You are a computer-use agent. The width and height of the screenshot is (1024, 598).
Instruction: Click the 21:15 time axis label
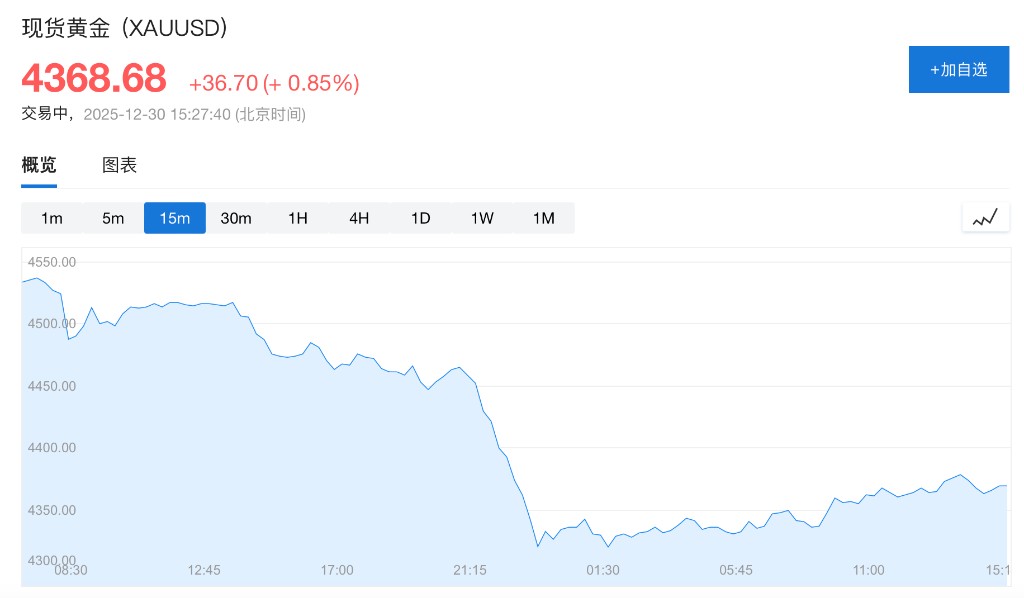[470, 570]
